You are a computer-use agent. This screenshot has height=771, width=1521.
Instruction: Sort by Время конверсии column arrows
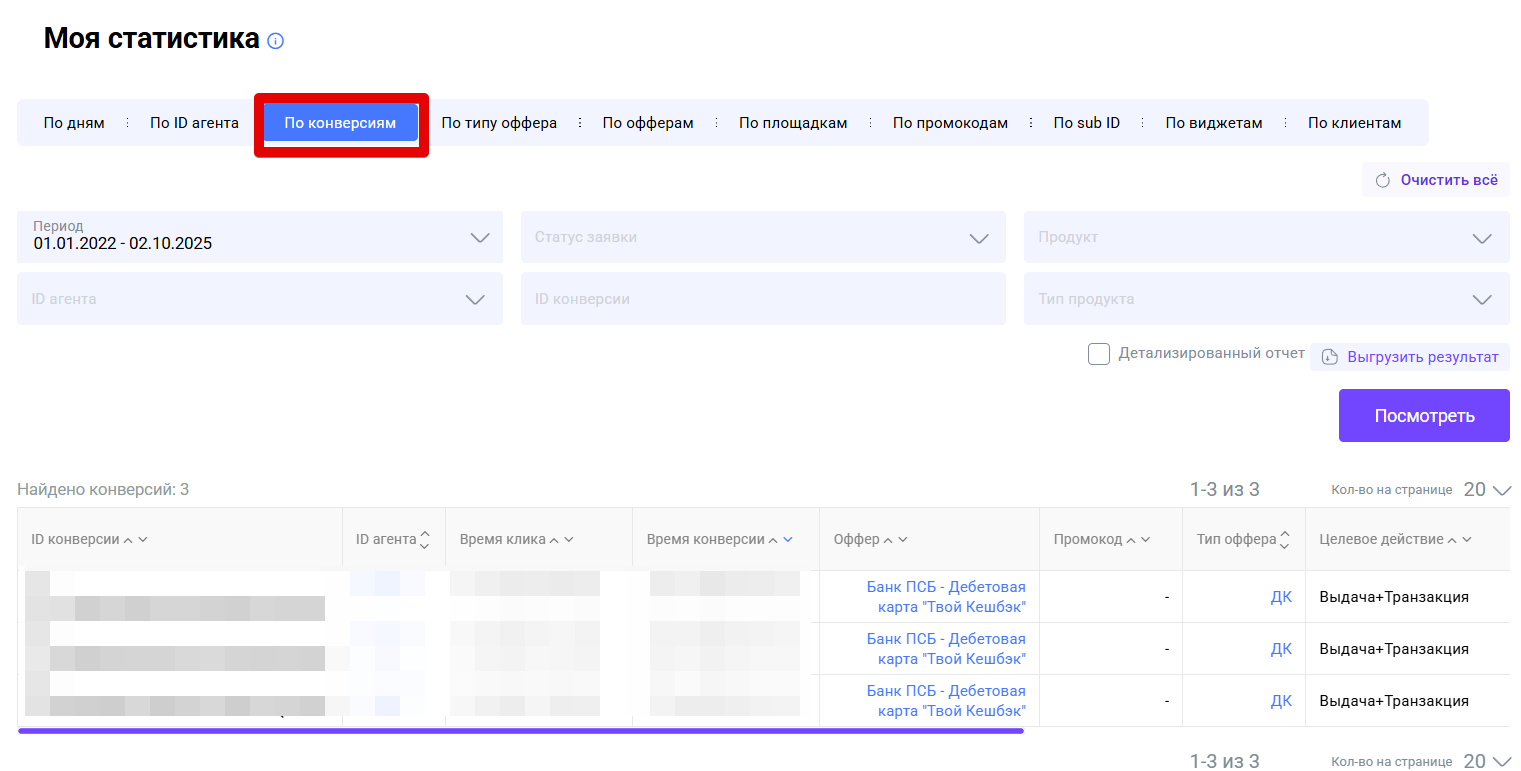click(780, 540)
